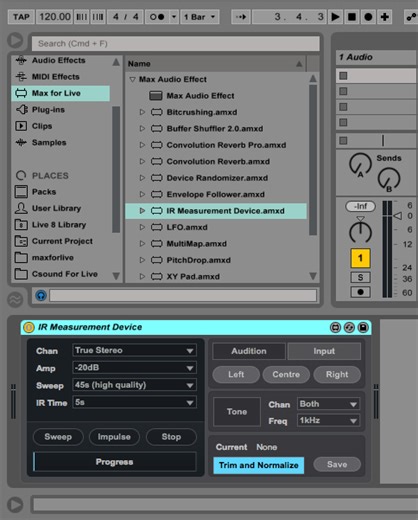Click the device edit in Max icon
Screen dimensions: 418x520
click(x=335, y=328)
